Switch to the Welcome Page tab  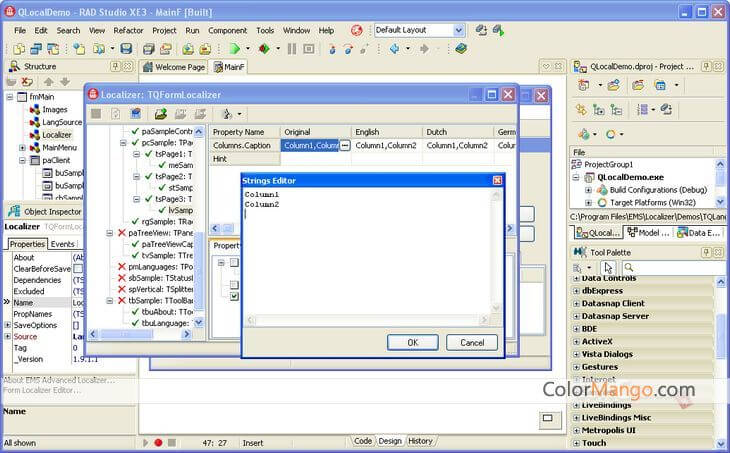click(x=174, y=67)
